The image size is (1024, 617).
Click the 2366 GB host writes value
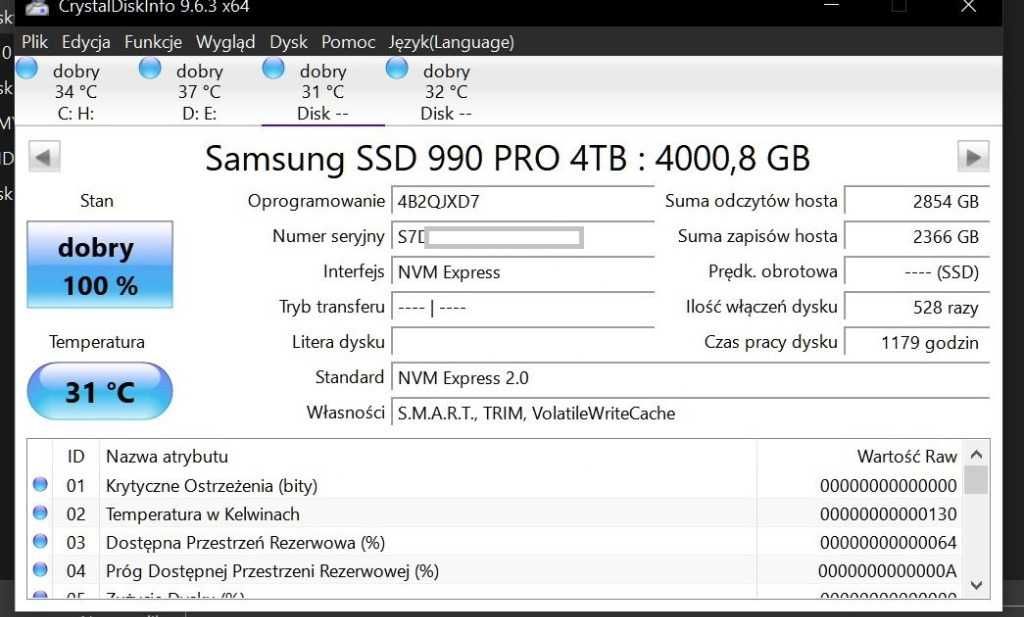coord(917,236)
